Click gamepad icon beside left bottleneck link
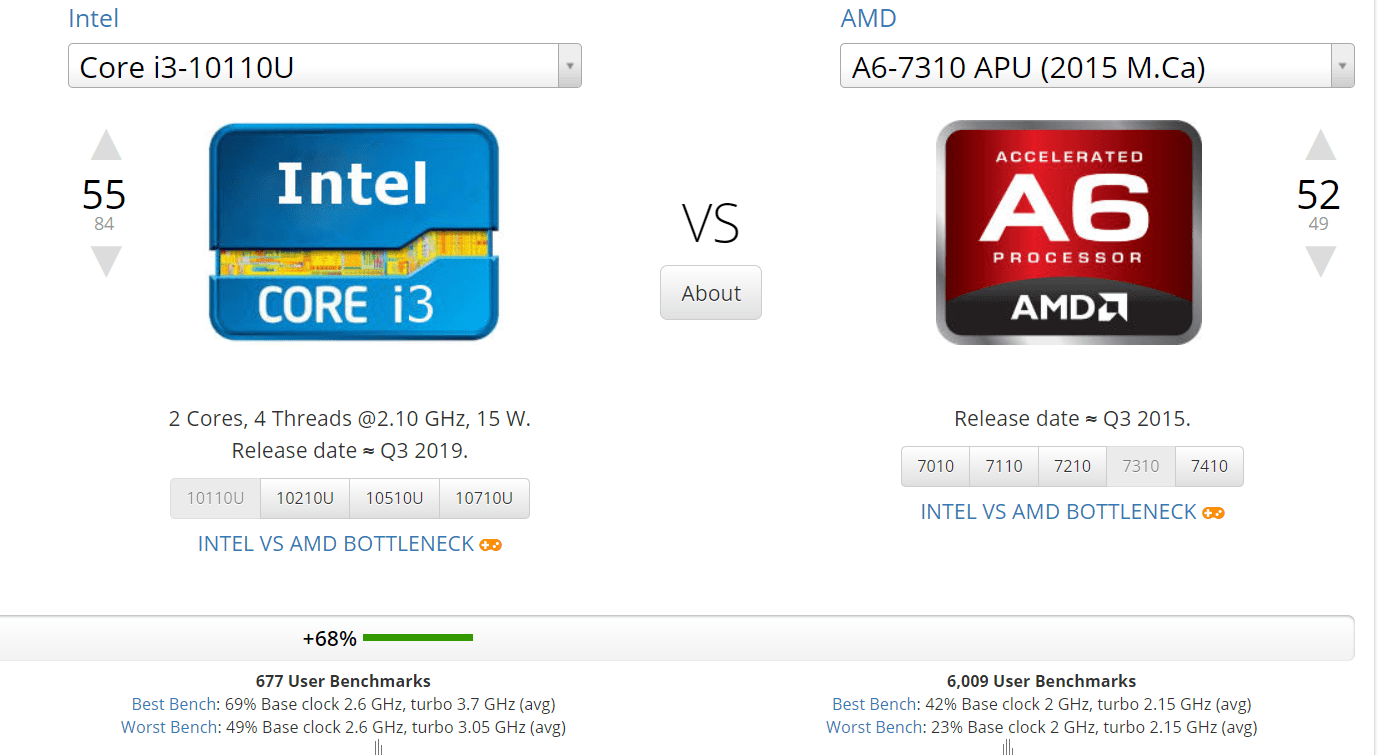 [x=490, y=545]
